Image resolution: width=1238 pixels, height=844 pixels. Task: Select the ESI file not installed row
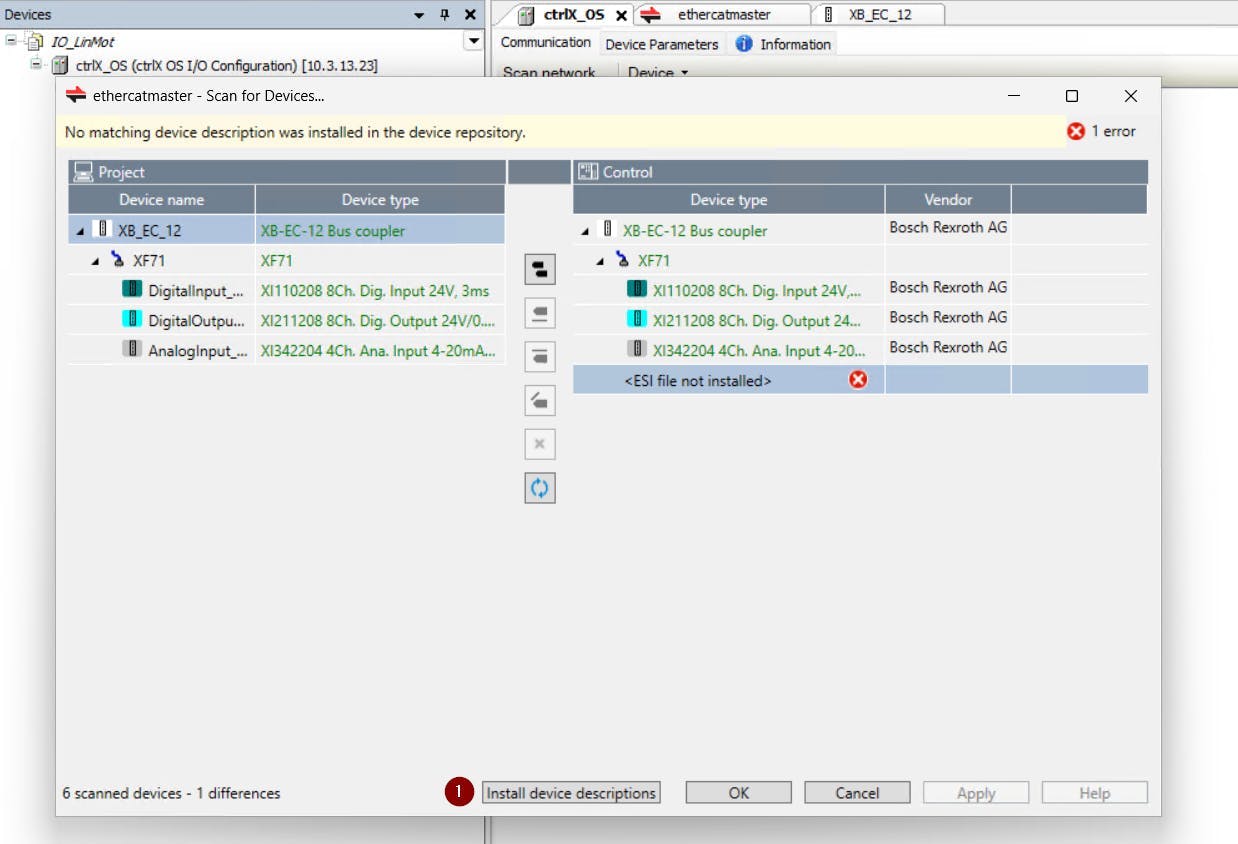pos(698,381)
